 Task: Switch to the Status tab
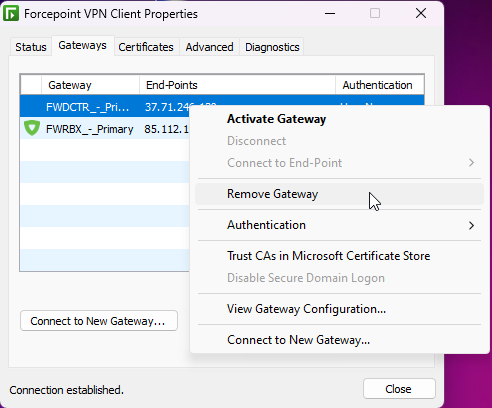31,47
